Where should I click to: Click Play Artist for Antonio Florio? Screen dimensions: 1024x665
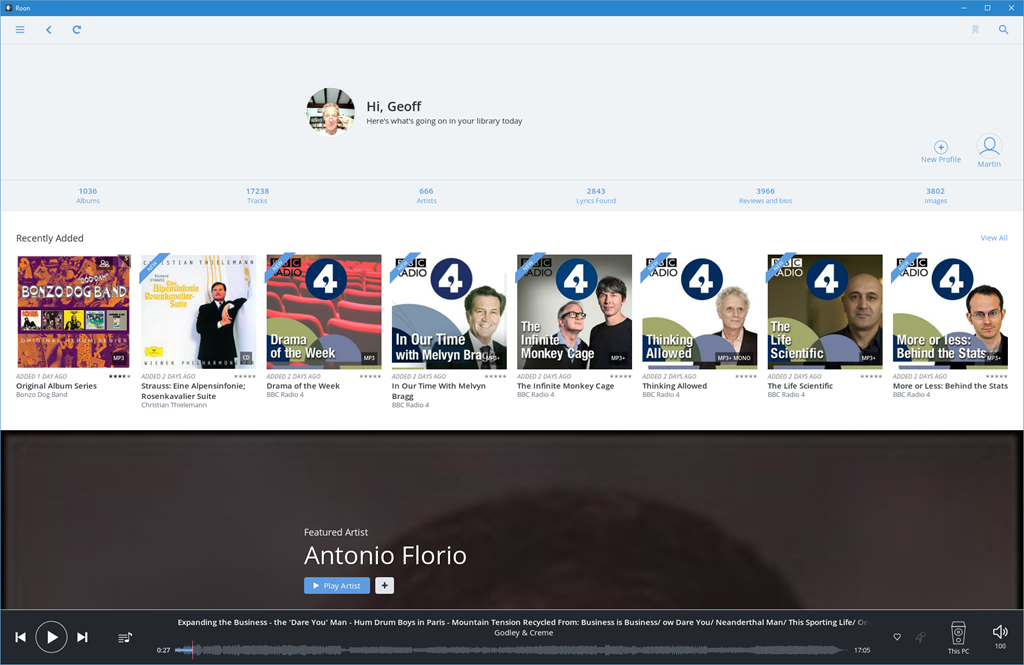click(x=337, y=586)
